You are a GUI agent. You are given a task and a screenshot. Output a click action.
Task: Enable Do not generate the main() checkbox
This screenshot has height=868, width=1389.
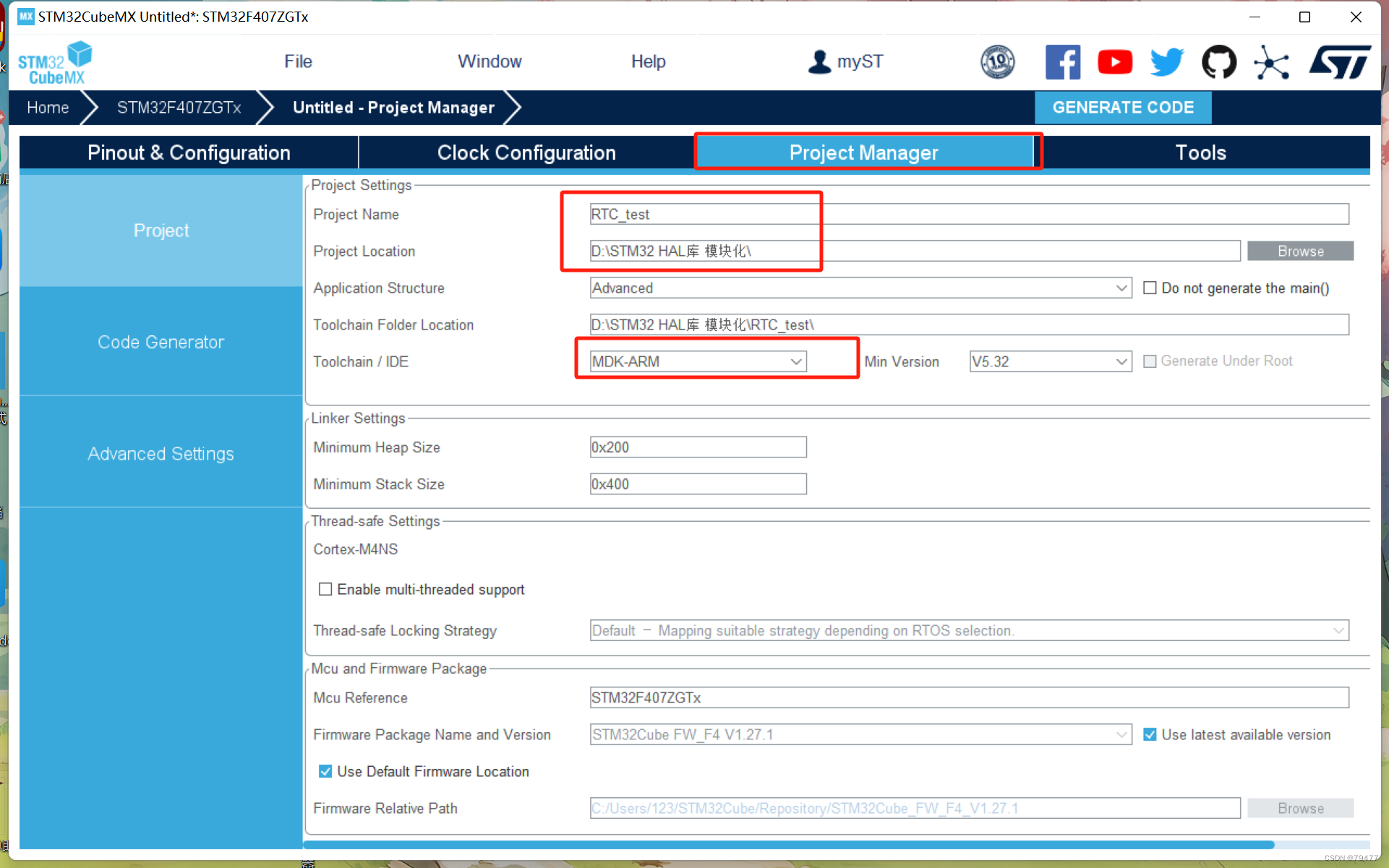[1150, 288]
